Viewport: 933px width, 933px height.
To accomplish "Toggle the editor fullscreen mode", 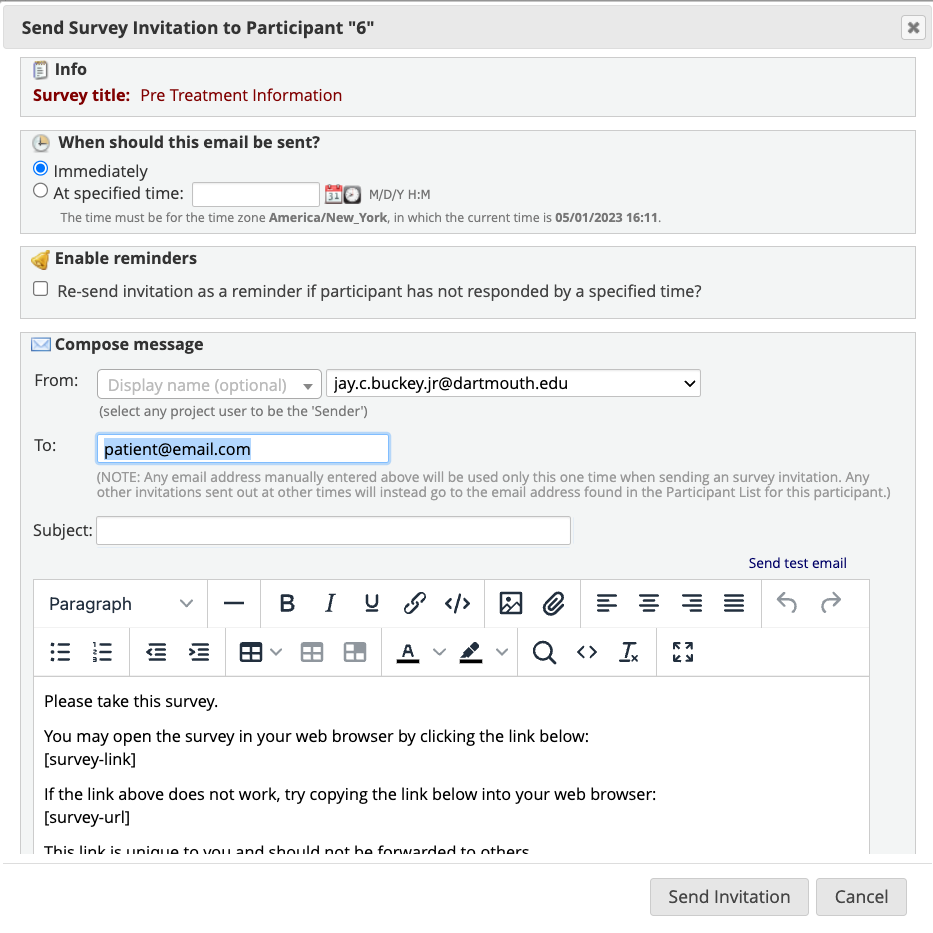I will click(682, 652).
